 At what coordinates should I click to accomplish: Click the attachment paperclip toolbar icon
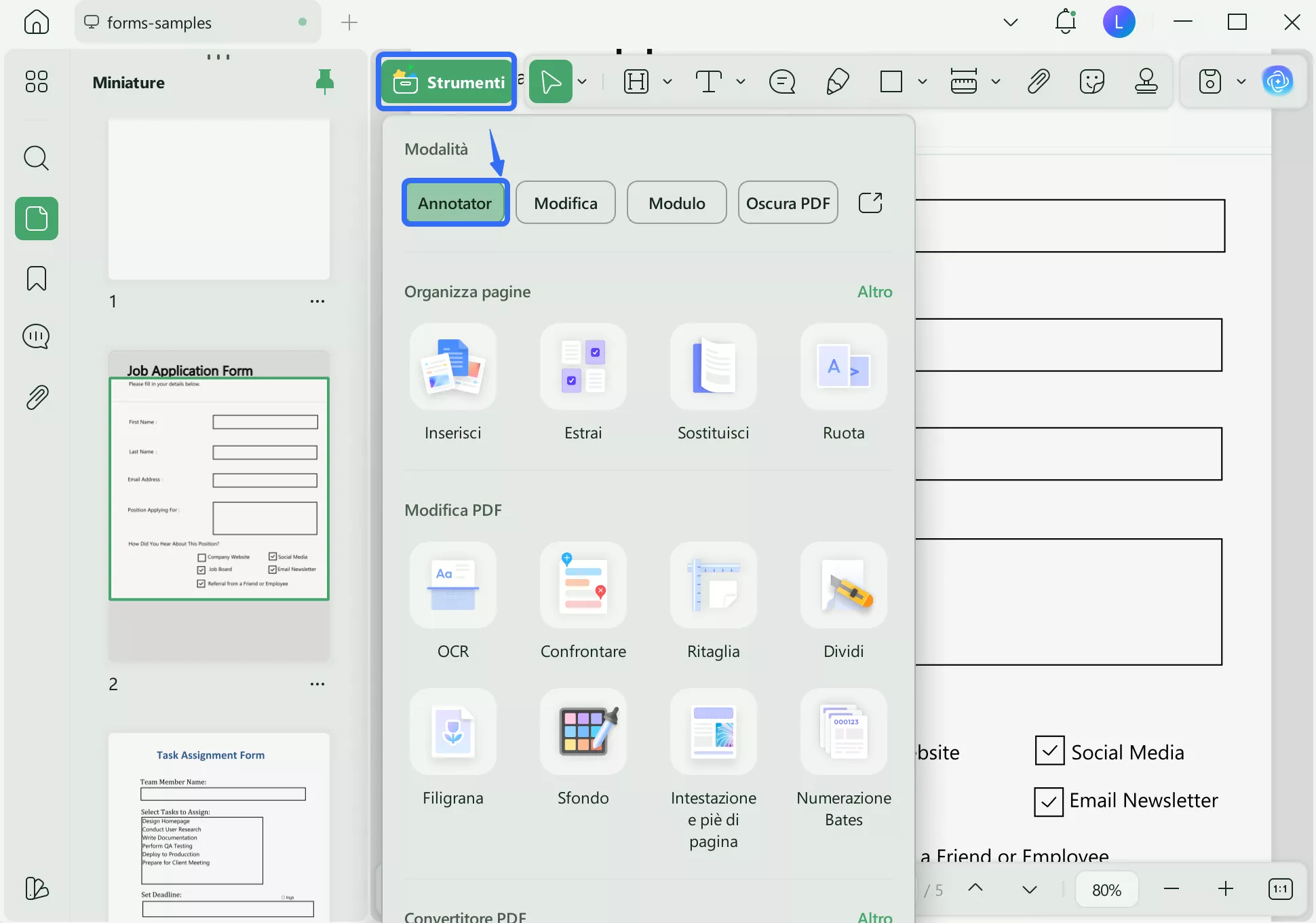1039,82
